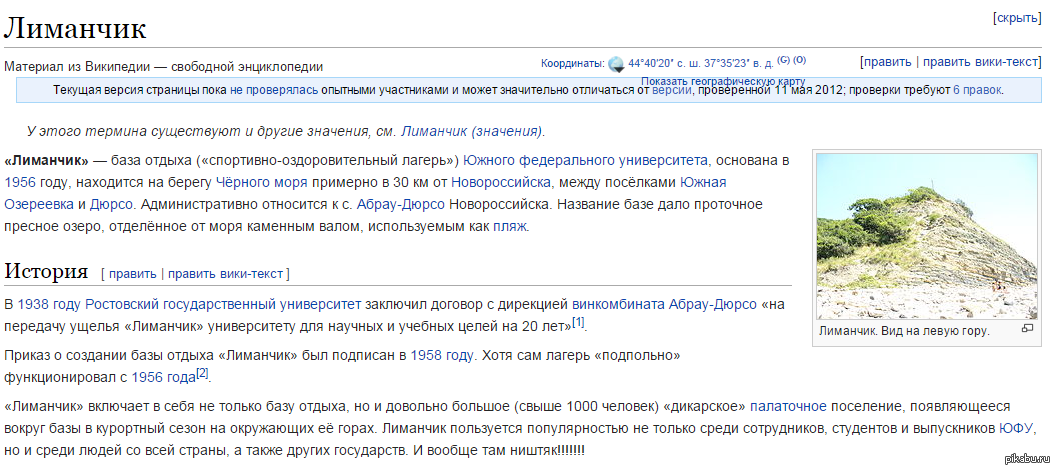The height and width of the screenshot is (470, 1055).
Task: Click the 'палаточное' link
Action: click(x=788, y=406)
